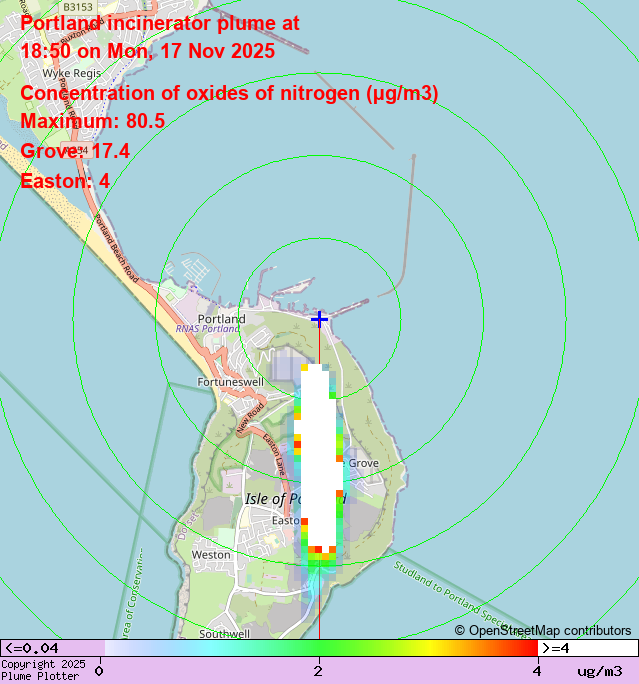The image size is (639, 684).
Task: Click the 'Isle of Portland' label
Action: tap(295, 499)
